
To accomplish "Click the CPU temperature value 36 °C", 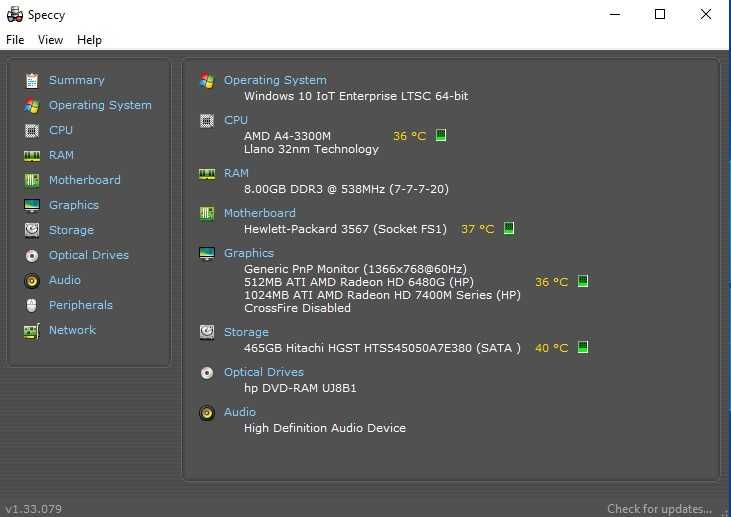I will tap(409, 136).
